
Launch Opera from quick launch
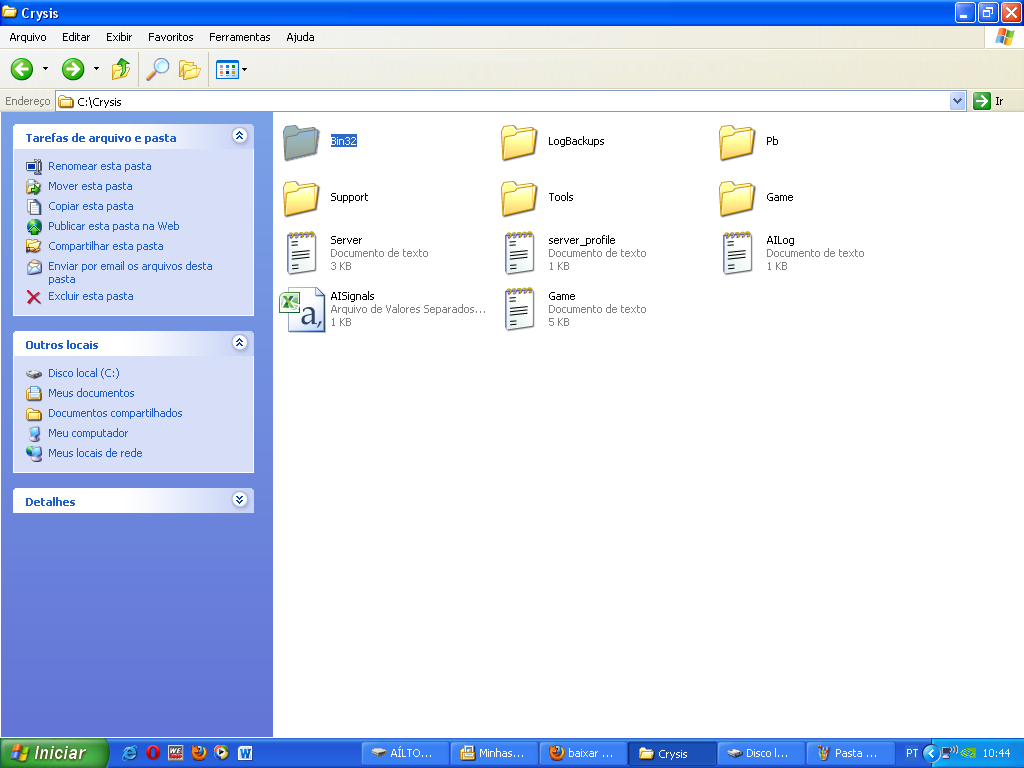(x=153, y=753)
